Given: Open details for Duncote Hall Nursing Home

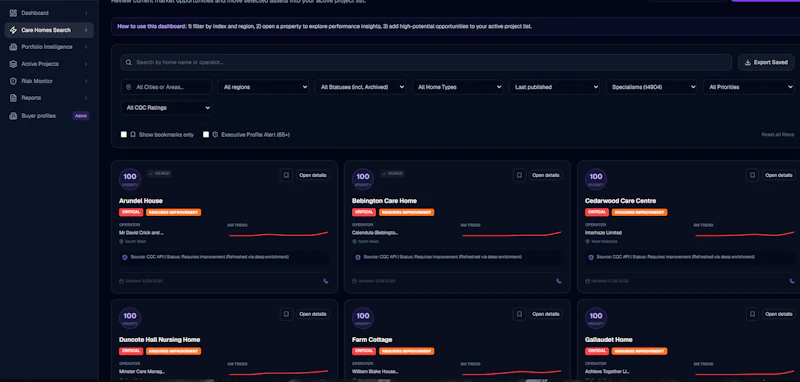Looking at the screenshot, I should 313,314.
